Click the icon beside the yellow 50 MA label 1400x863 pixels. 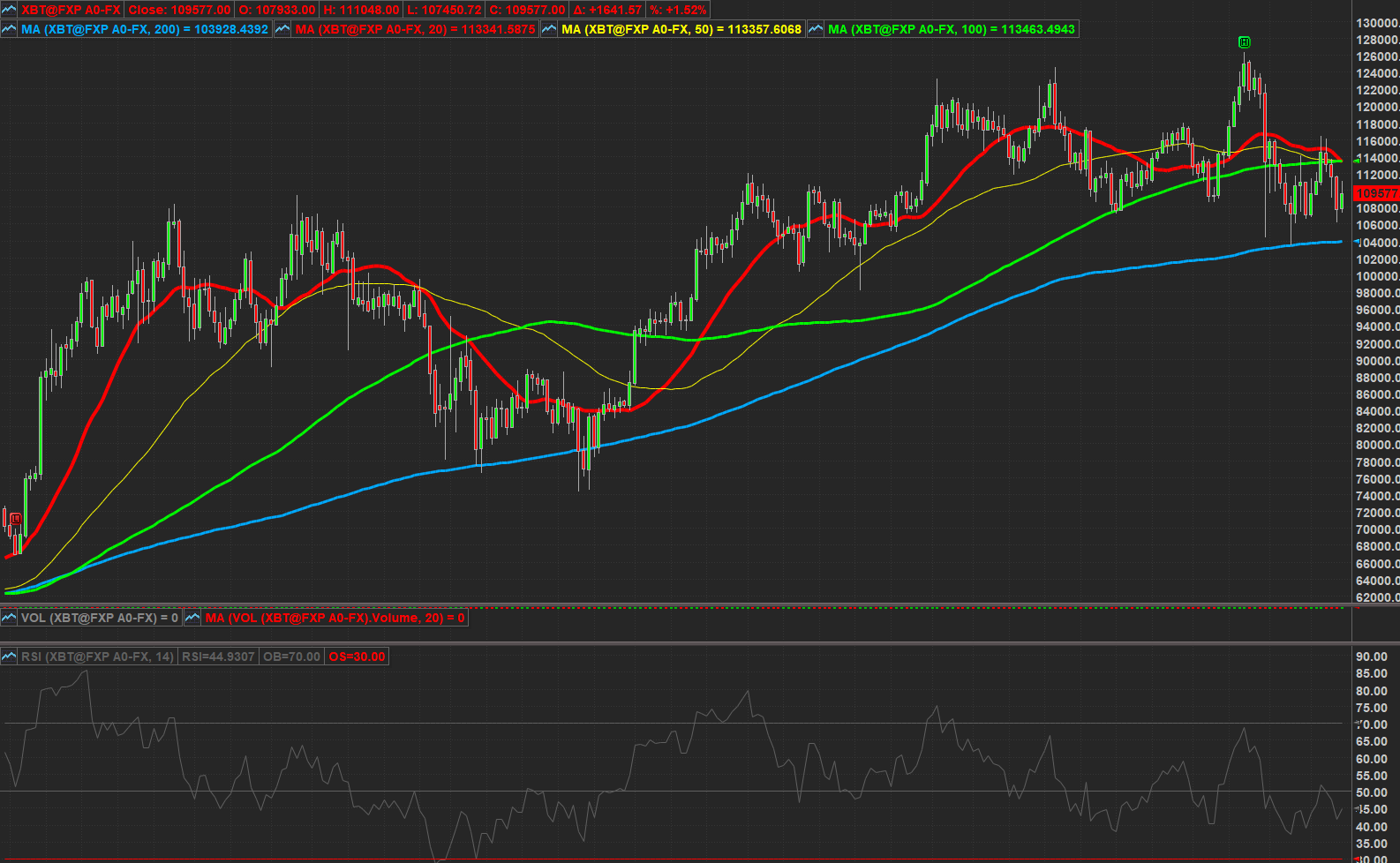tap(548, 29)
